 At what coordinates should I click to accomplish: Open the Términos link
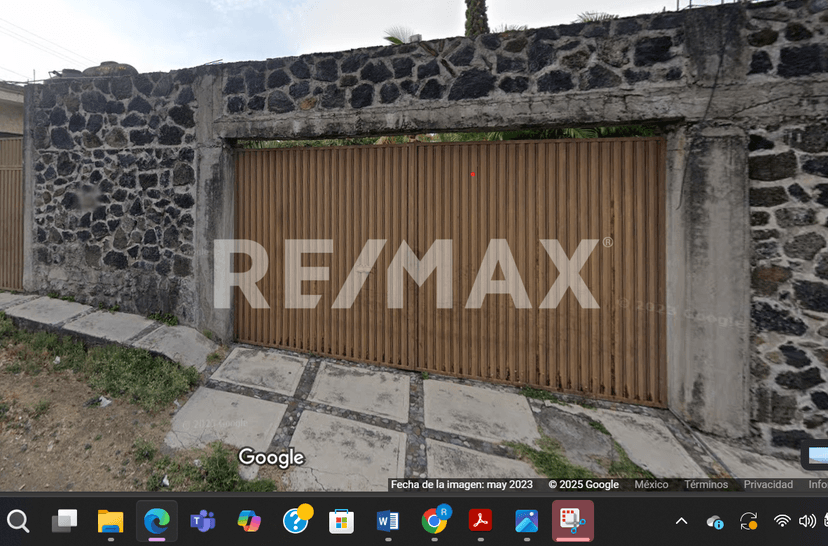[706, 485]
